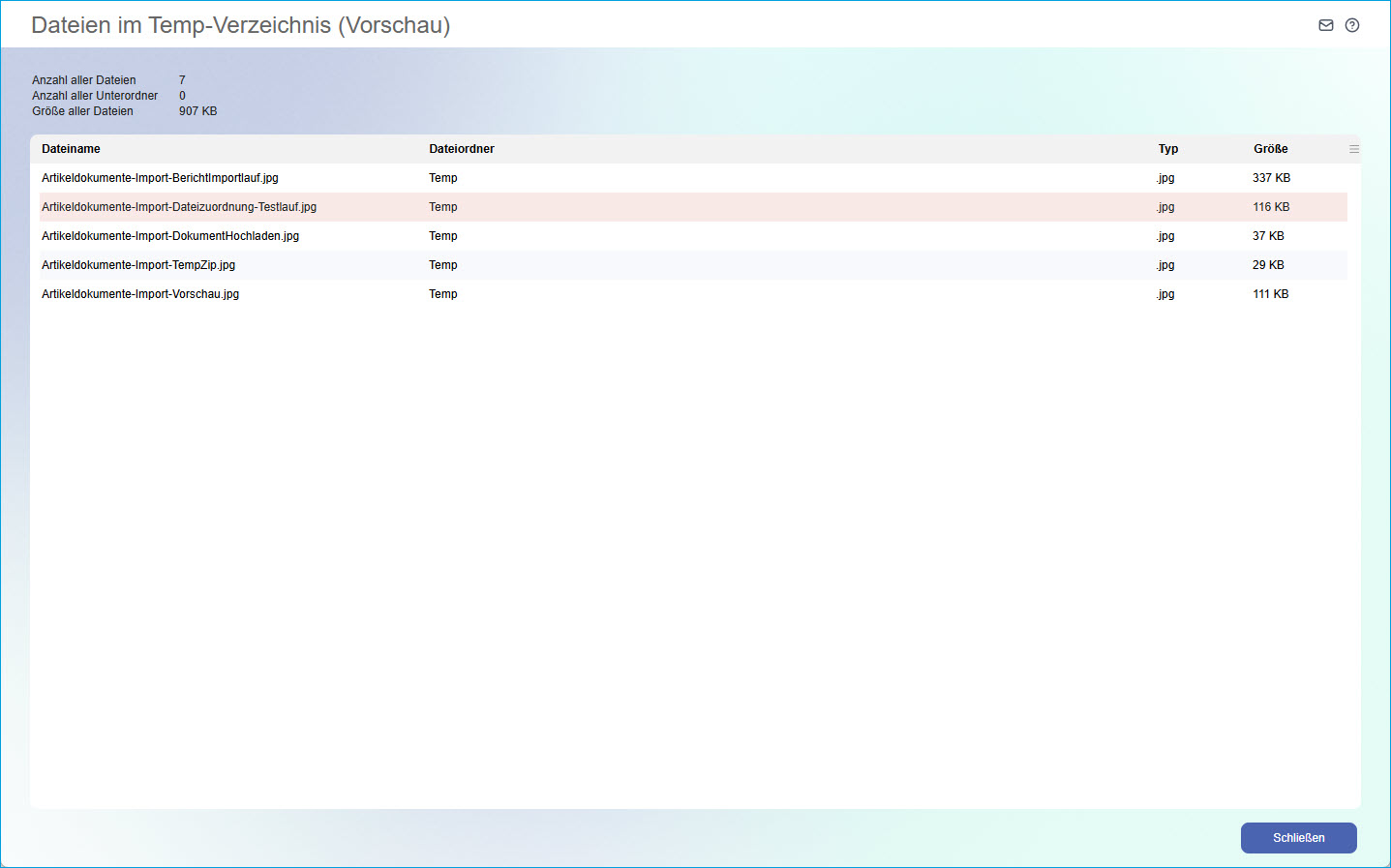This screenshot has height=868, width=1391.
Task: Click the 'Anzahl aller Unterordner' label
Action: 95,96
